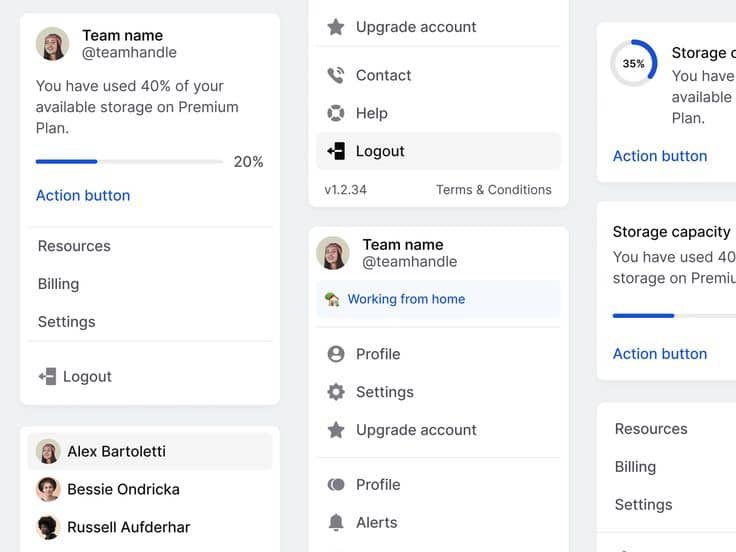Click Action button under 35% storage card
Image resolution: width=736 pixels, height=552 pixels.
pyautogui.click(x=660, y=156)
